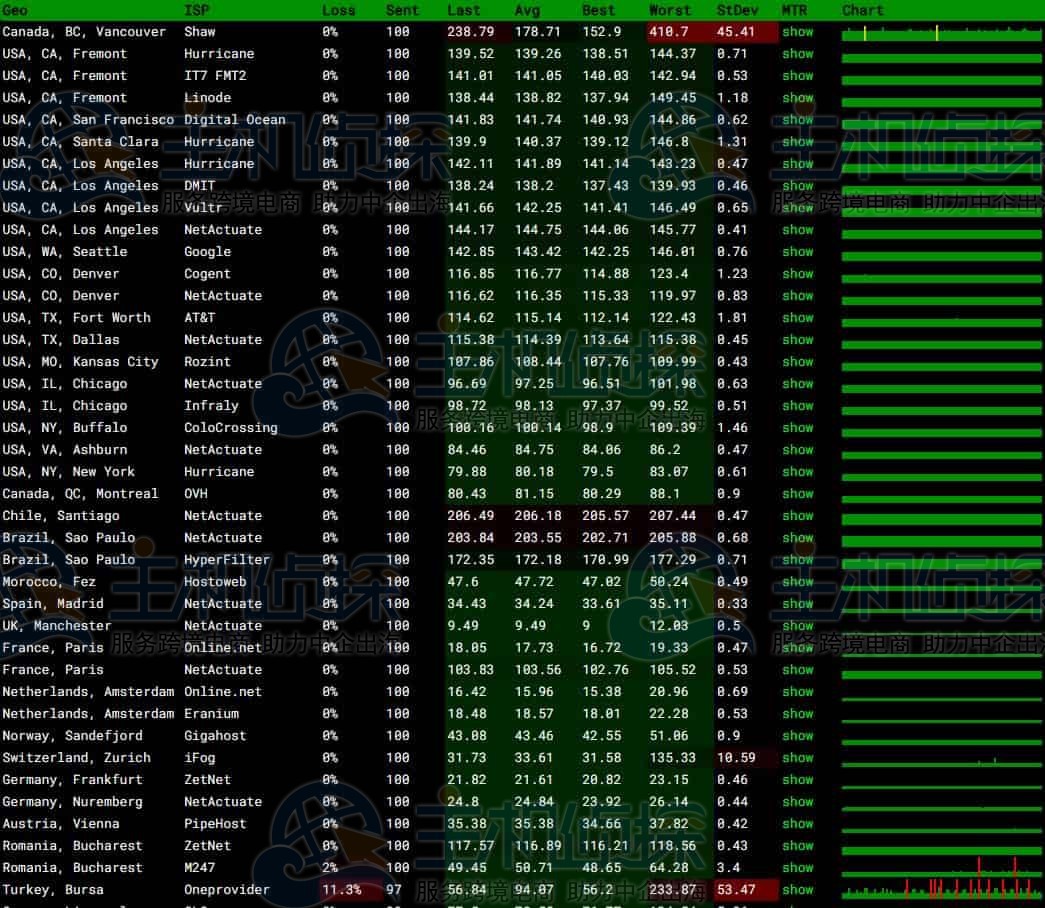Click the HyperFilter ISP cell

(227, 560)
